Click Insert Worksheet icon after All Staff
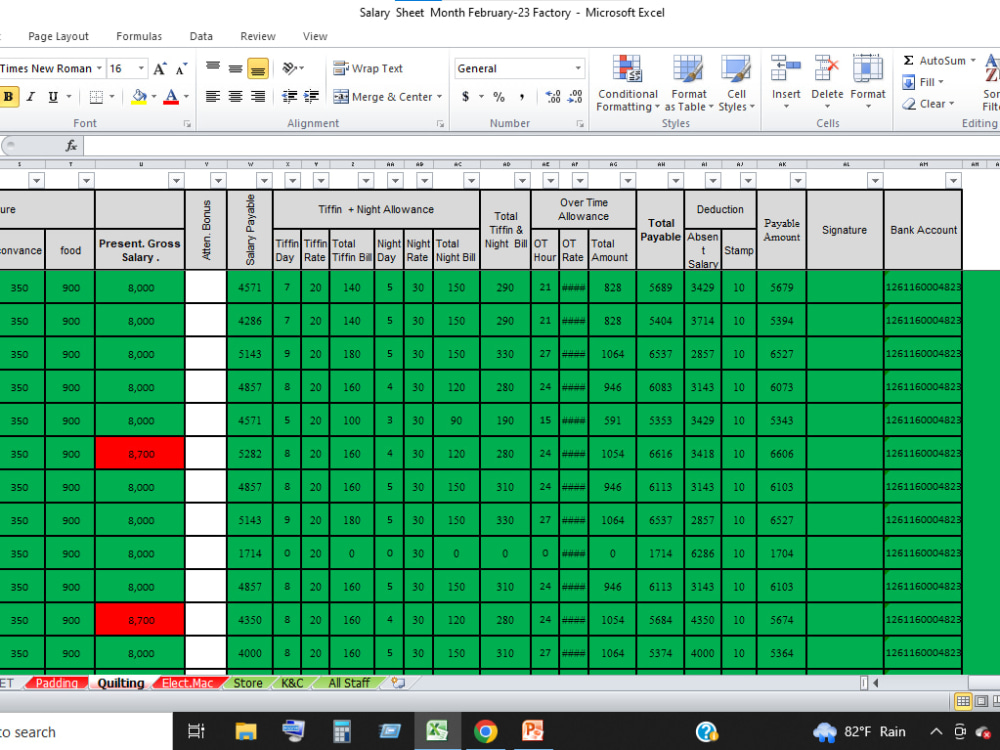The width and height of the screenshot is (1000, 750). [x=398, y=683]
